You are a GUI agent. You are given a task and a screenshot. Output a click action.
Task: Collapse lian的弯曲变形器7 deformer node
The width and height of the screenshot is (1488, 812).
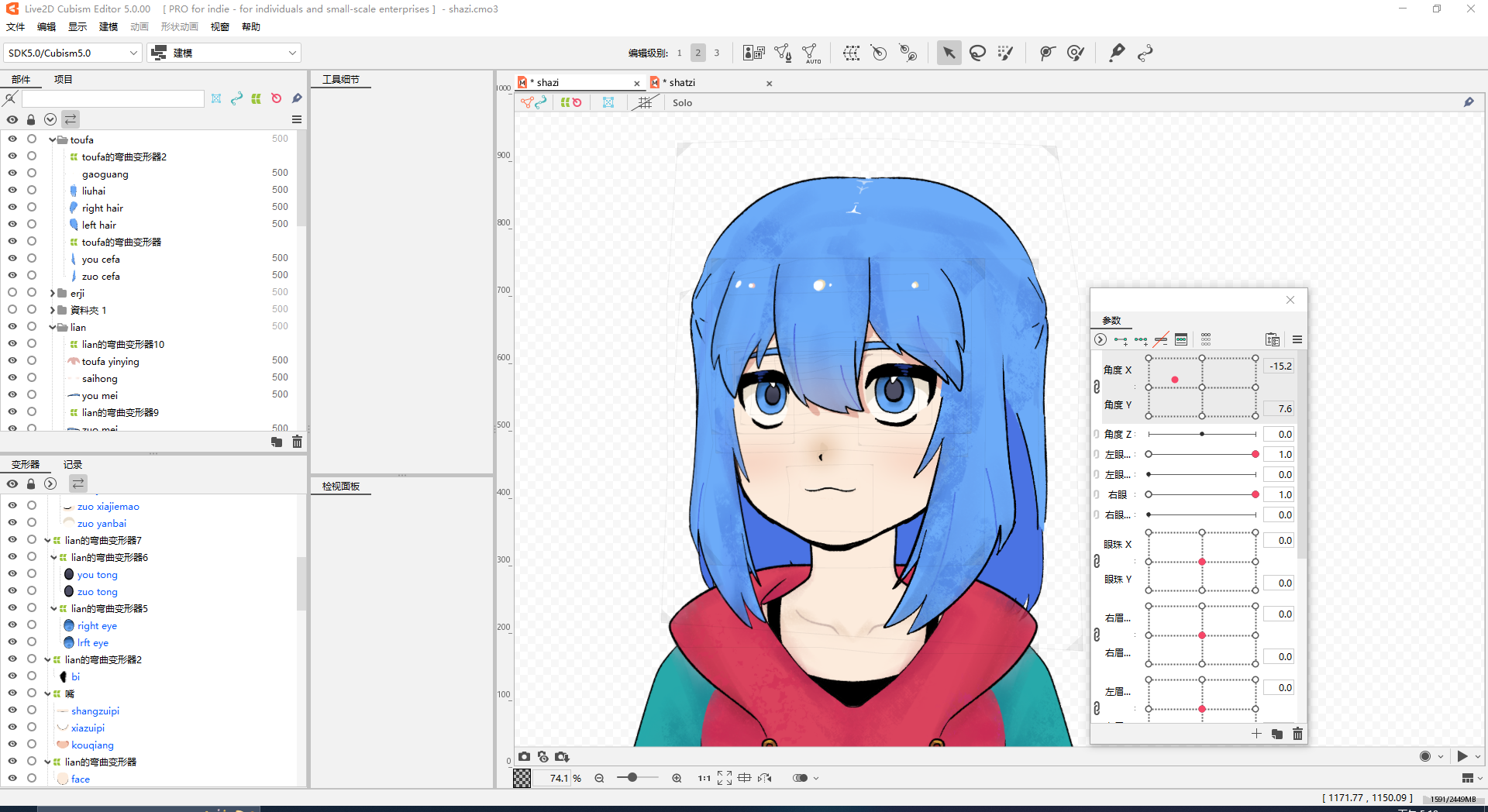pos(47,541)
